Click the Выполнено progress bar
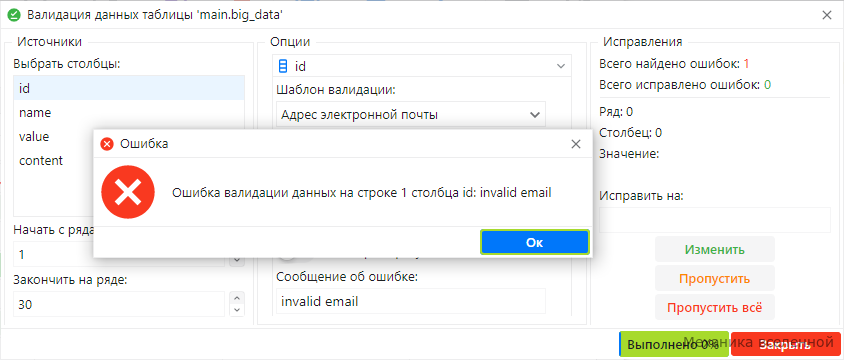The height and width of the screenshot is (360, 844). coord(674,344)
